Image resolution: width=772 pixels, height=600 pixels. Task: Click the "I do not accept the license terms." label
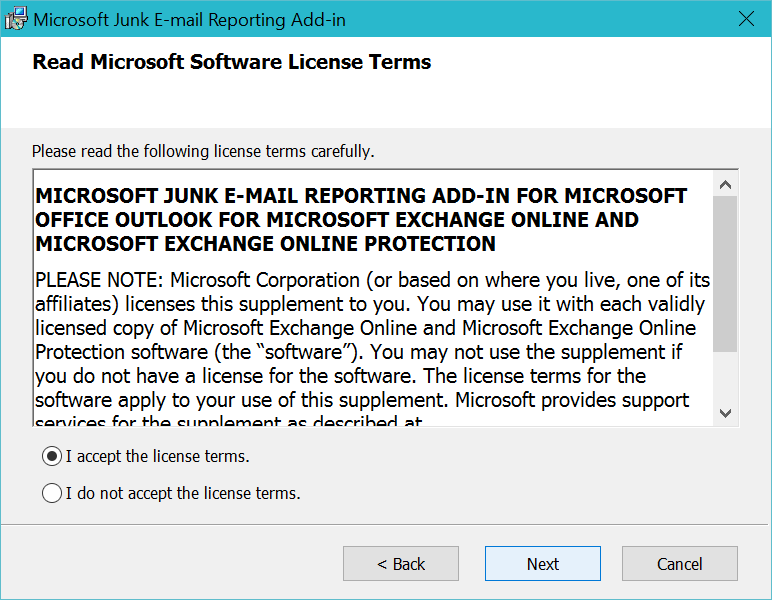[183, 493]
